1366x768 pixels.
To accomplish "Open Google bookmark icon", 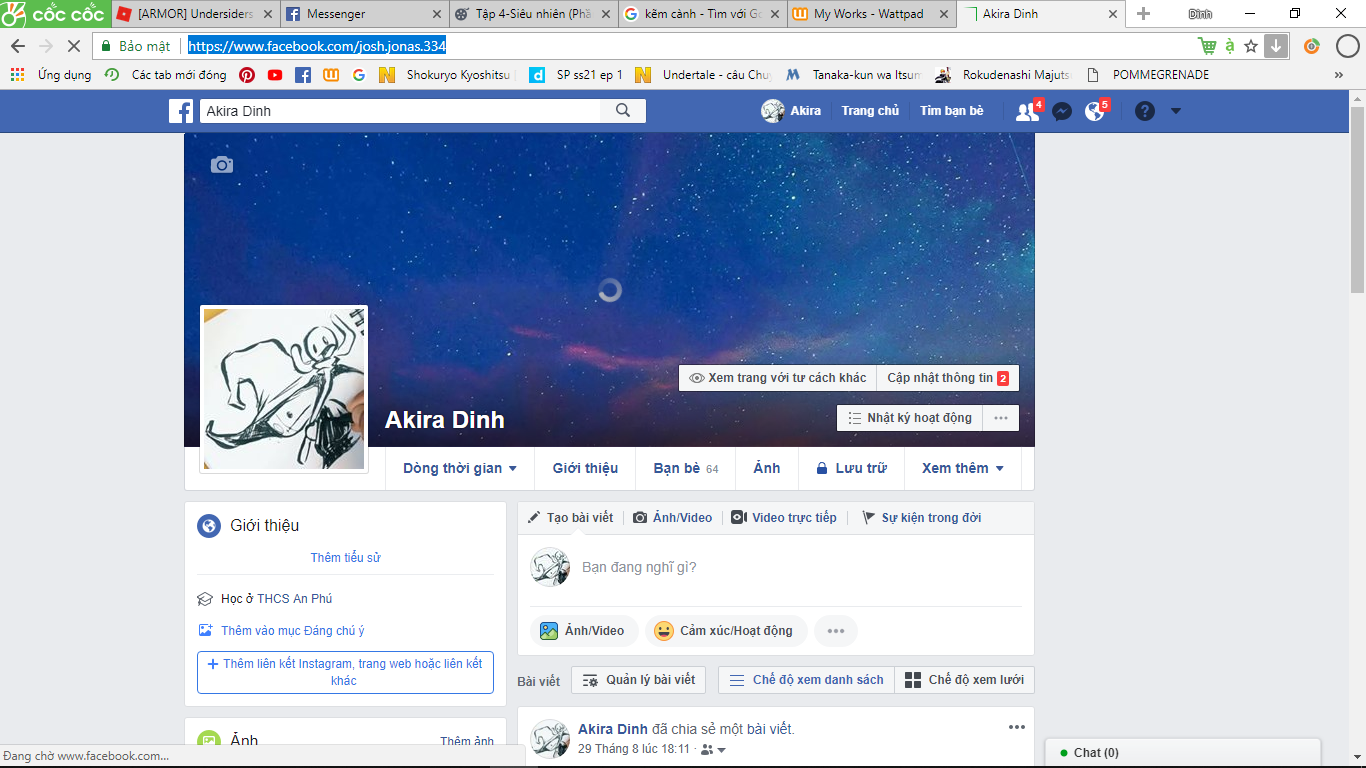I will 359,75.
